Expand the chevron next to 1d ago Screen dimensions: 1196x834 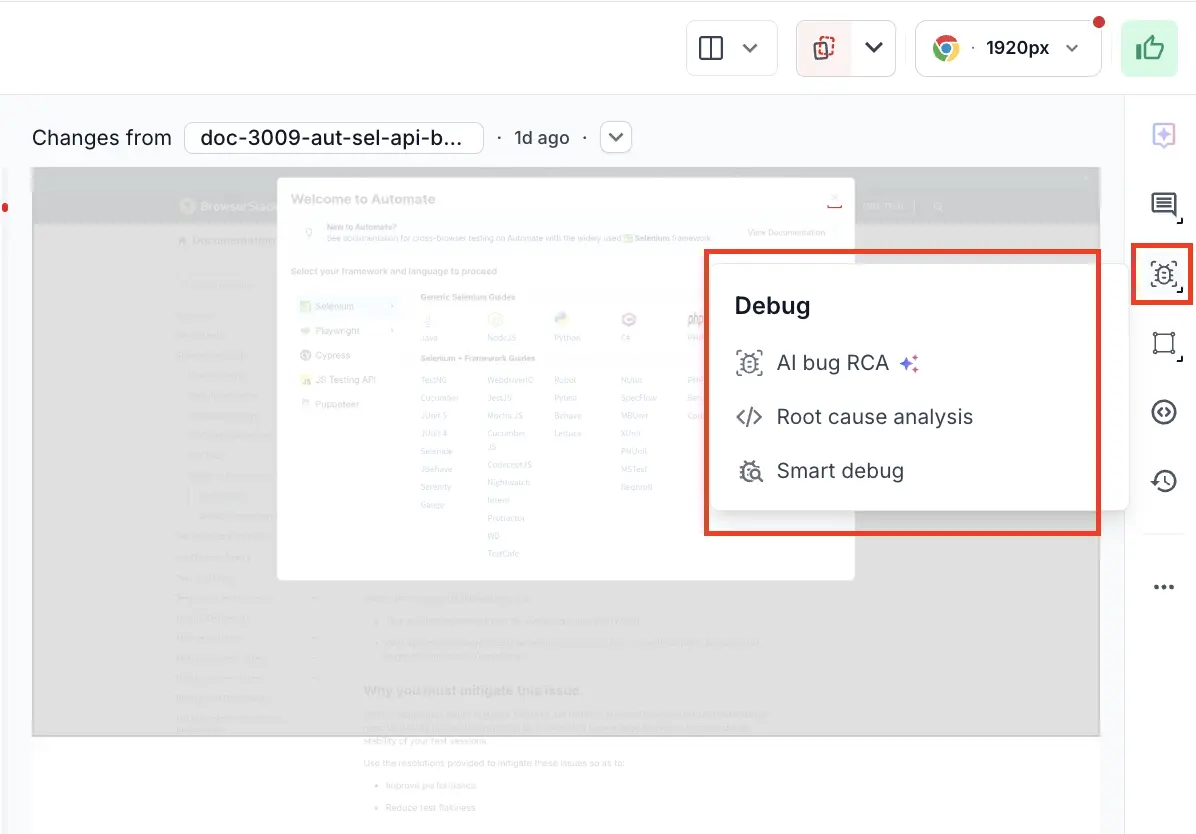[616, 137]
